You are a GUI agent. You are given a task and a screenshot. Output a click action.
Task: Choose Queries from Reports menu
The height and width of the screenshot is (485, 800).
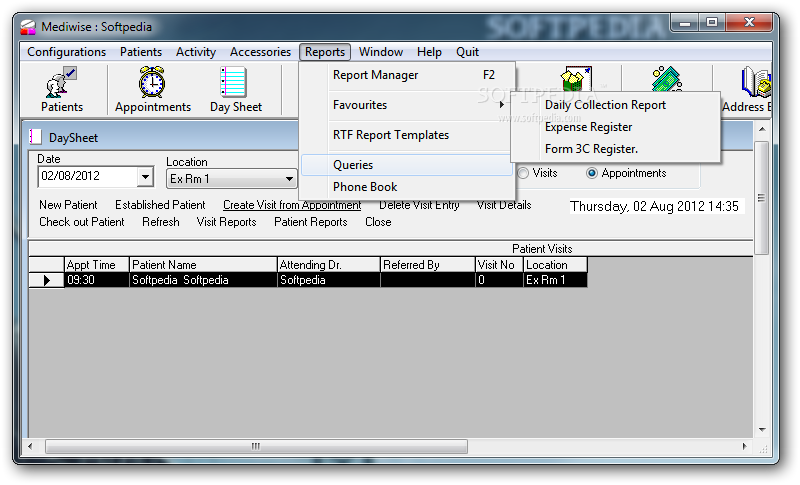coord(407,165)
